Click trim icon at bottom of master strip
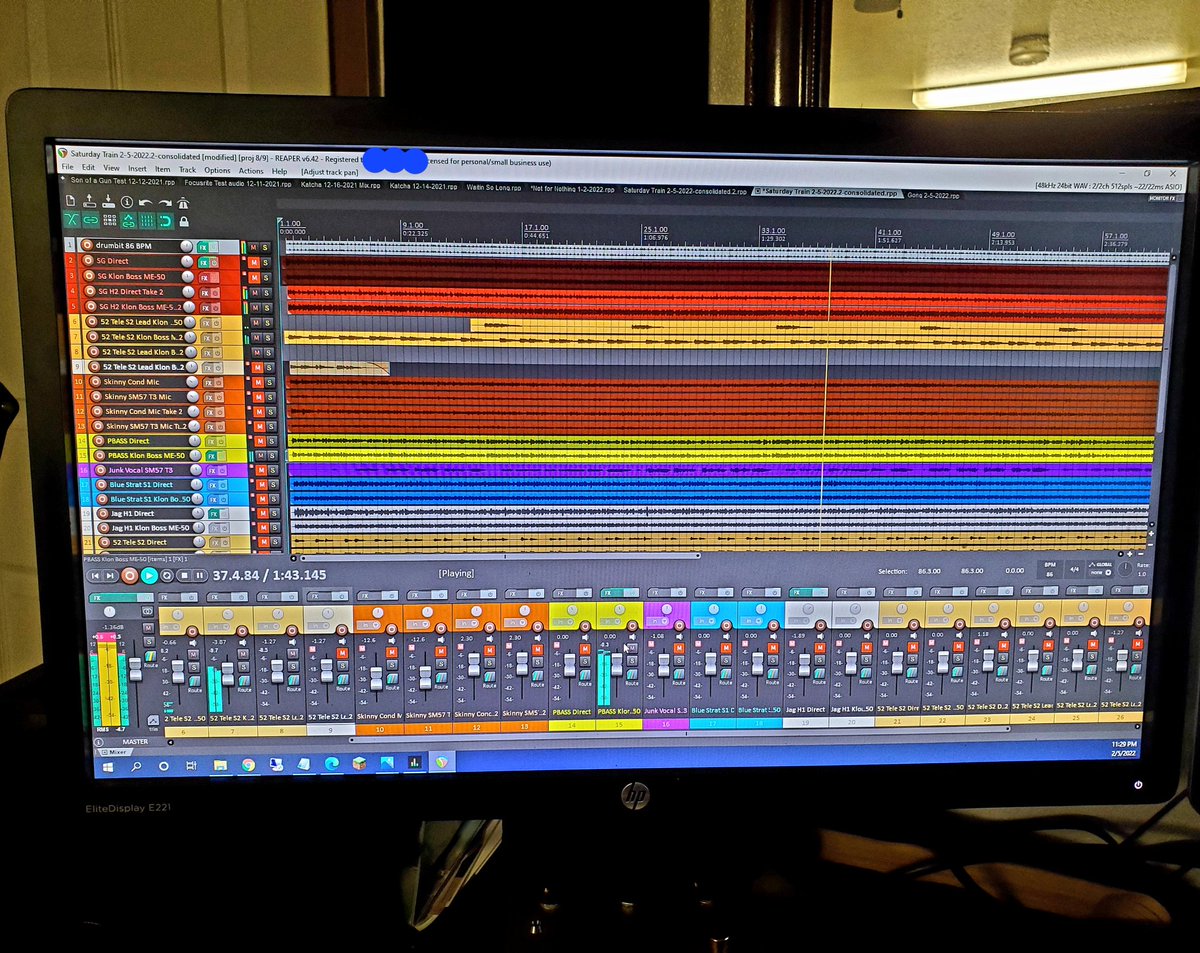 click(153, 721)
